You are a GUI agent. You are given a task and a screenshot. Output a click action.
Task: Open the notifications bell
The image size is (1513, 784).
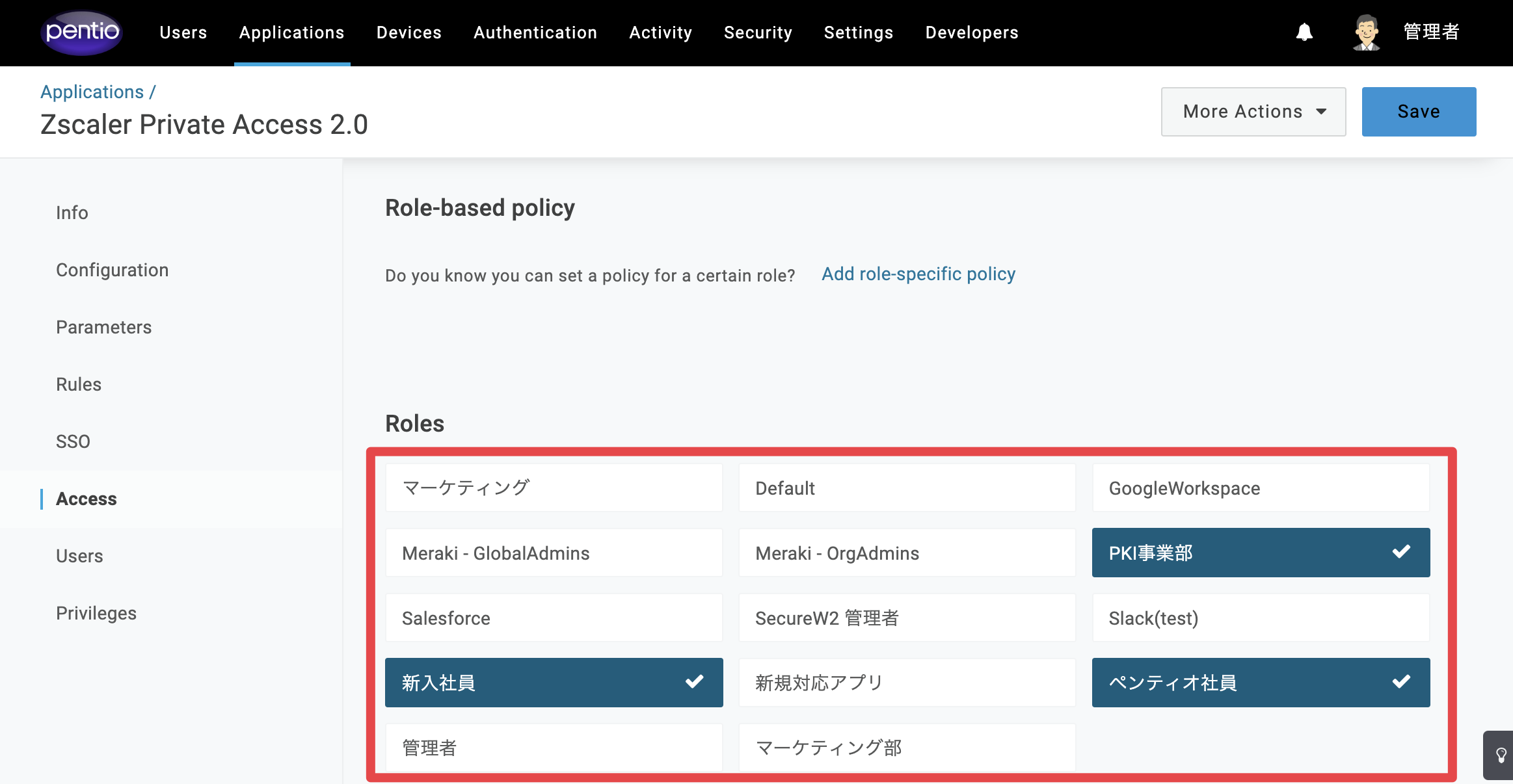coord(1304,33)
